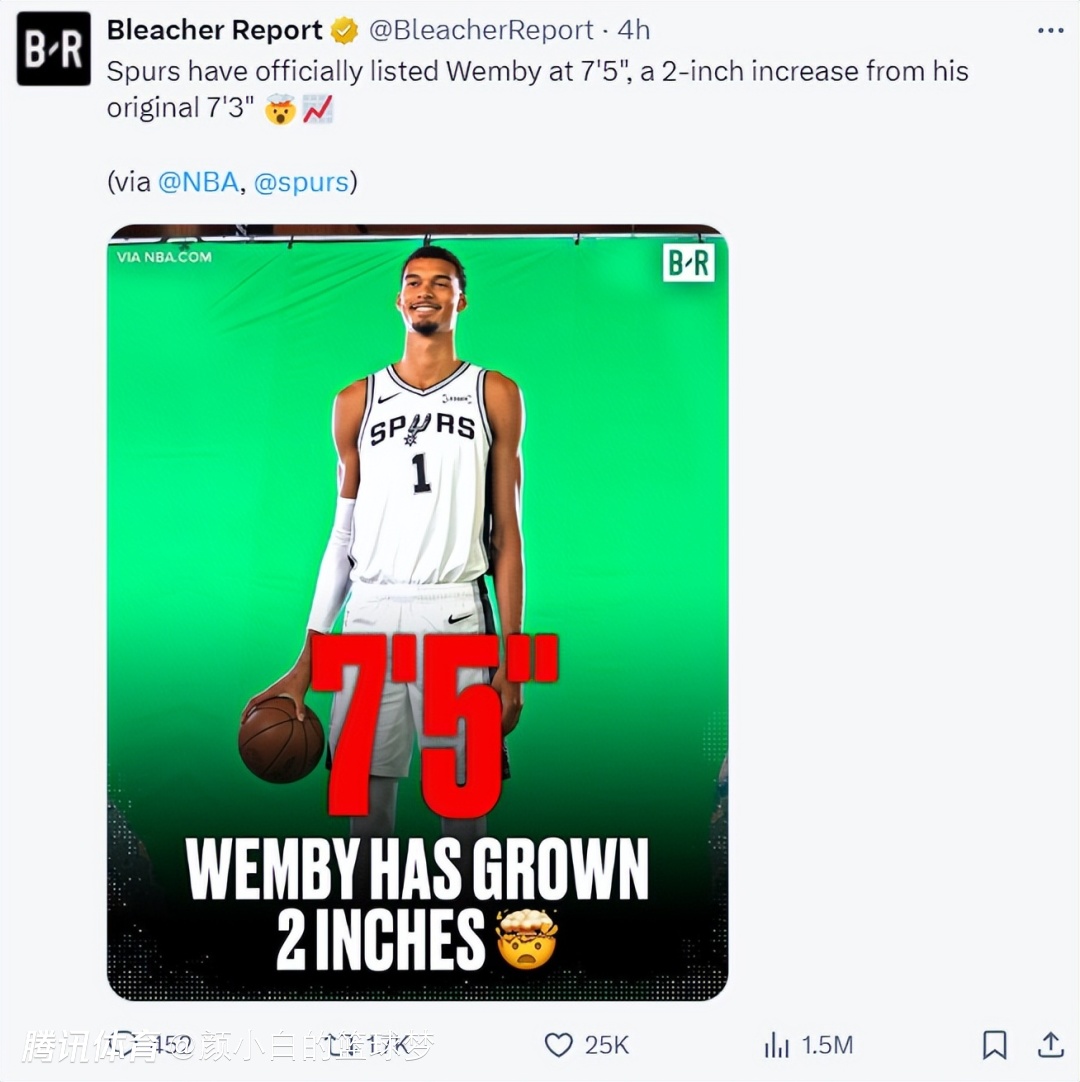
Task: Click the 1.5M views count
Action: (x=827, y=1045)
